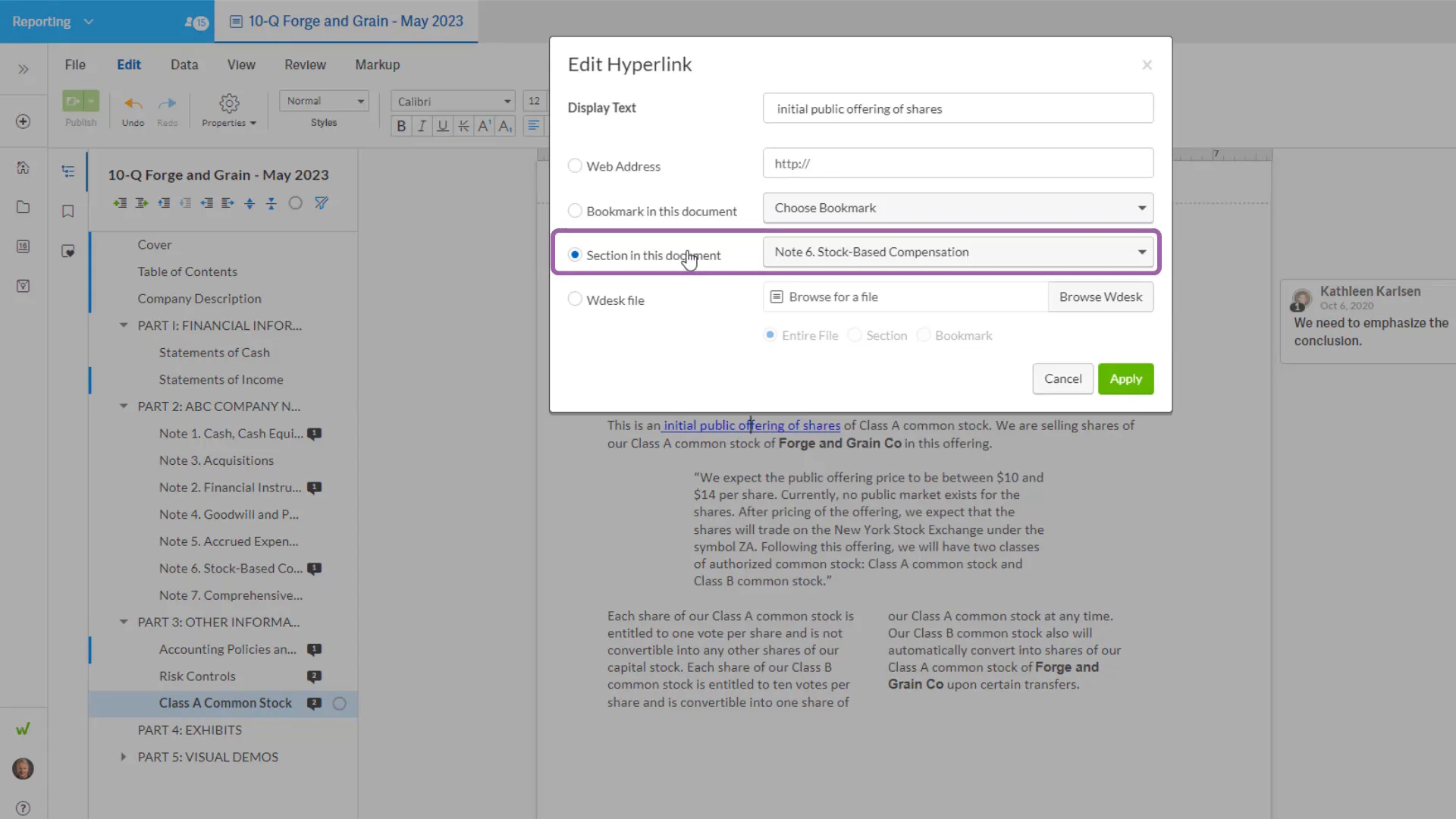1456x819 pixels.
Task: Select the Web Address radio option
Action: click(575, 166)
